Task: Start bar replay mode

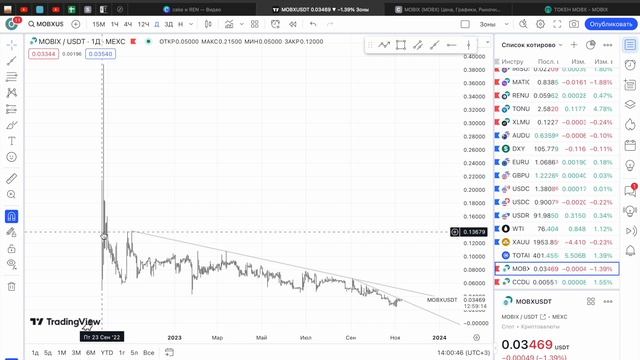Action: tap(293, 24)
